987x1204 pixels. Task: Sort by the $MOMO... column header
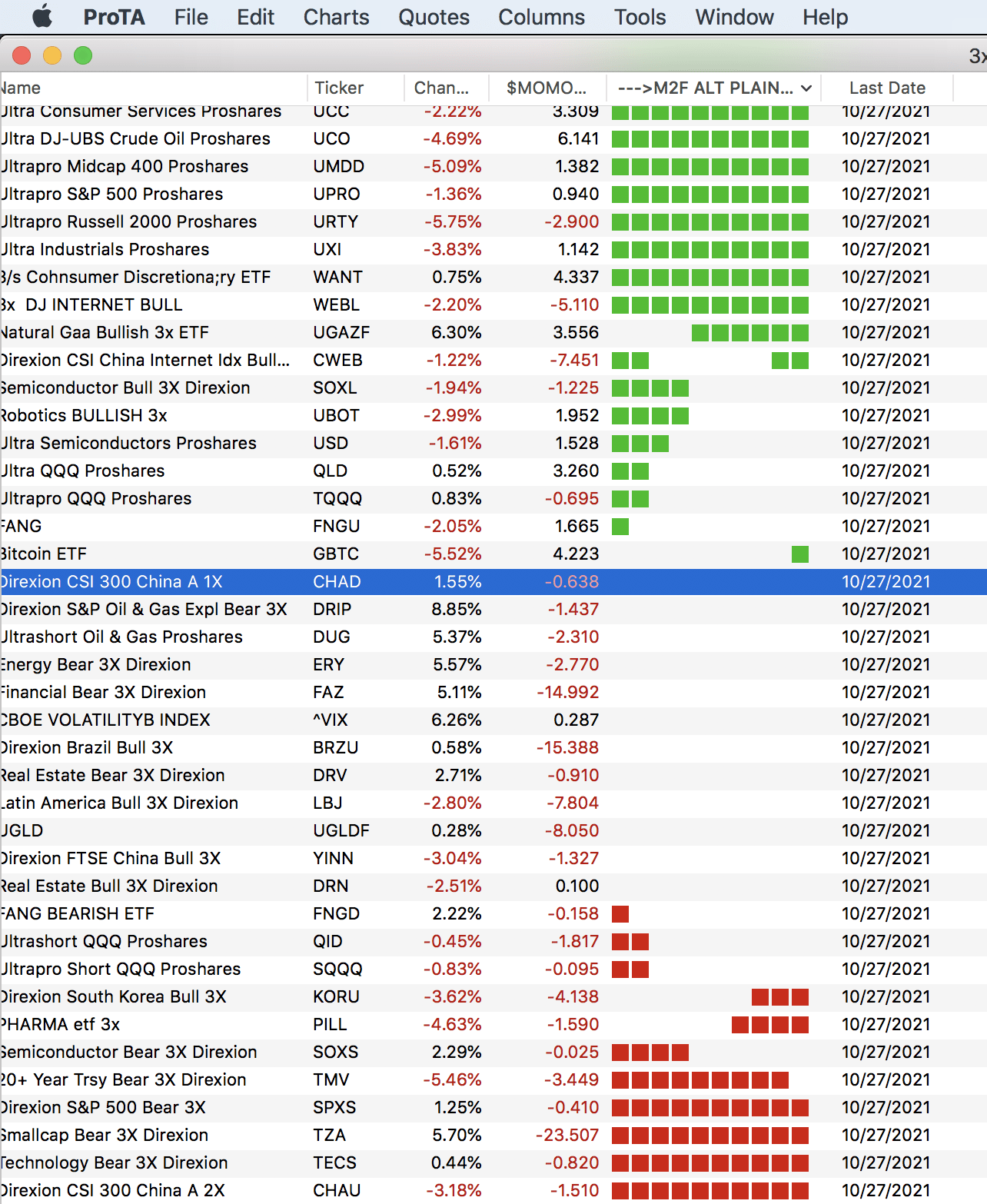(546, 88)
